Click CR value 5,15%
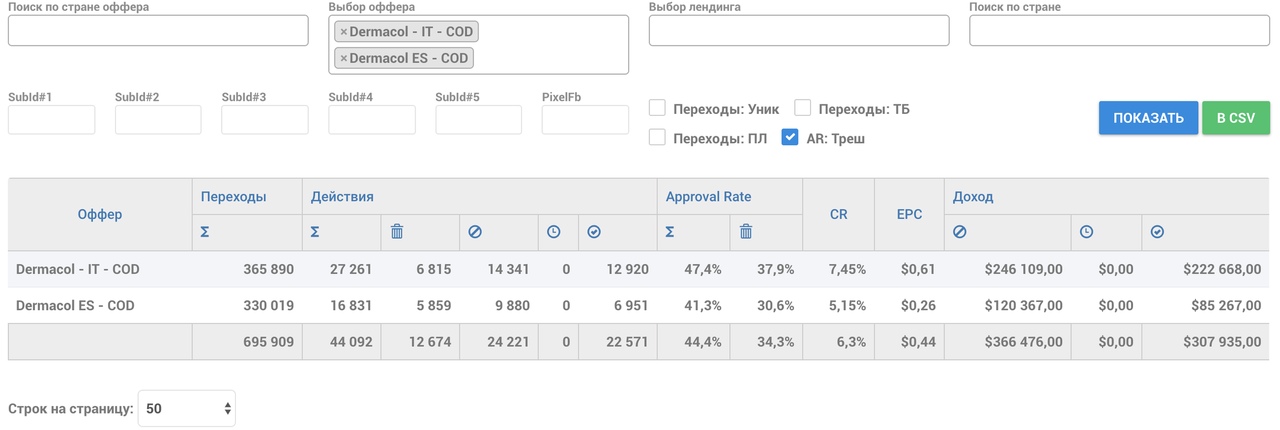Viewport: 1280px width, 430px height. [847, 305]
